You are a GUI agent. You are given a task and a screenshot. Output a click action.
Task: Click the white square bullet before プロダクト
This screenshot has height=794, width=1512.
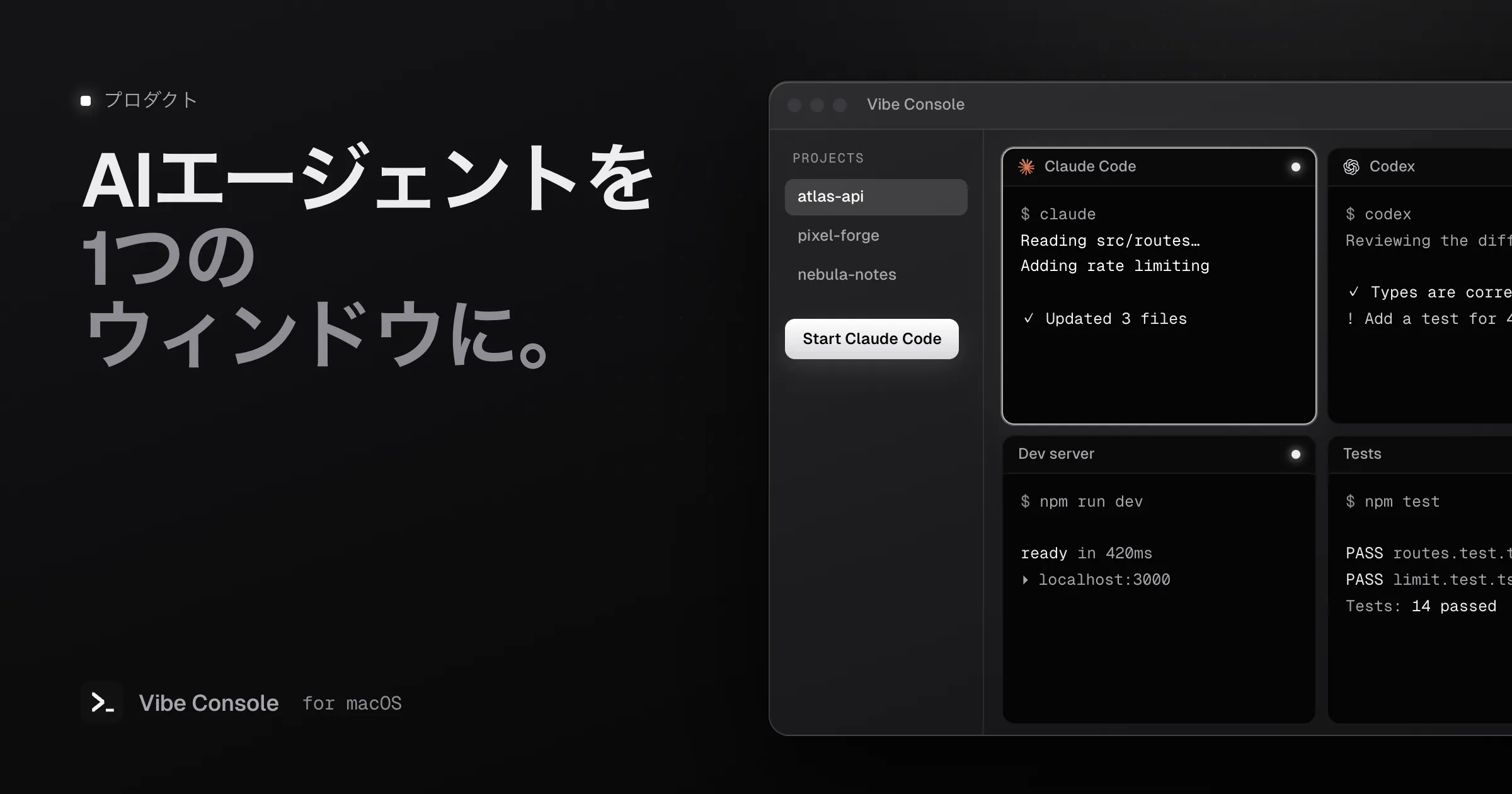click(86, 100)
